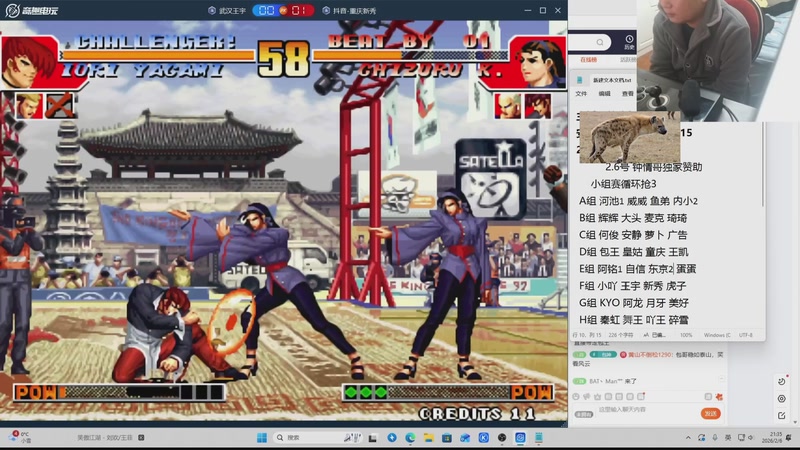
Task: Open the target settings icon on right sidebar
Action: tap(782, 398)
